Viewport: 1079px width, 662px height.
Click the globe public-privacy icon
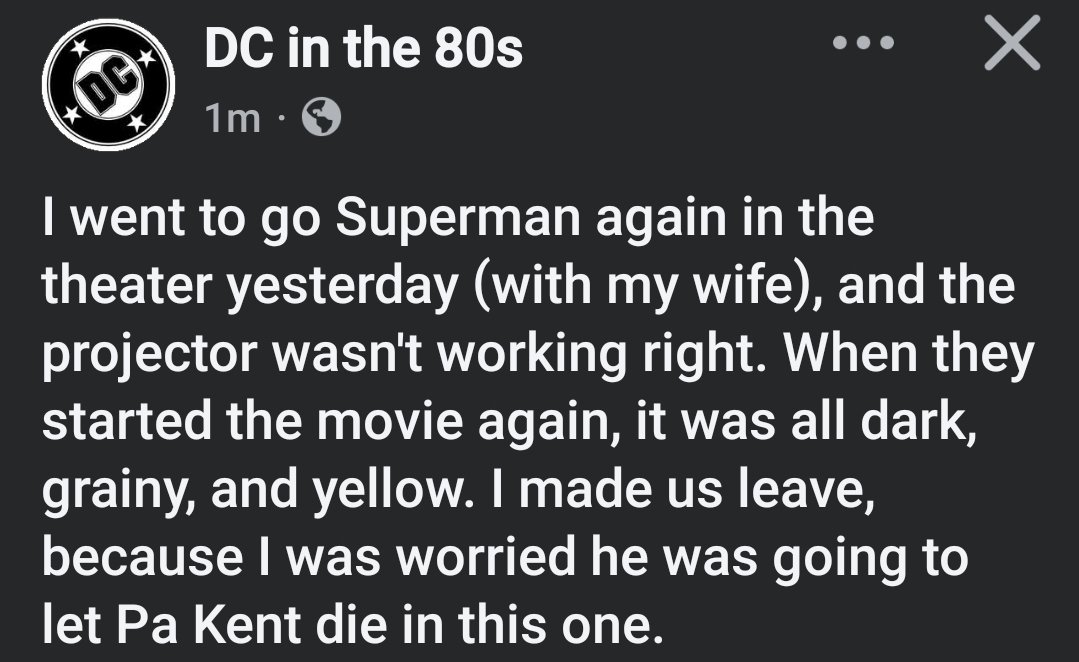click(322, 119)
